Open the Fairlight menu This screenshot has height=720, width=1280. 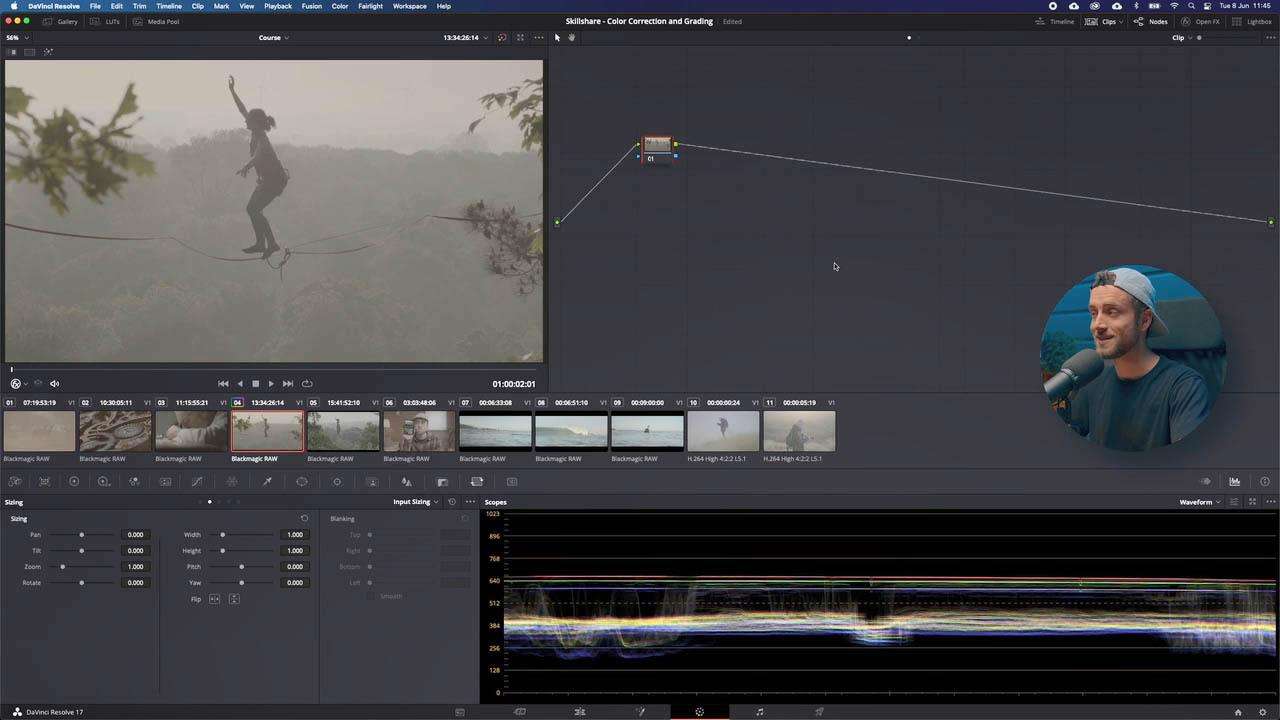pyautogui.click(x=370, y=6)
